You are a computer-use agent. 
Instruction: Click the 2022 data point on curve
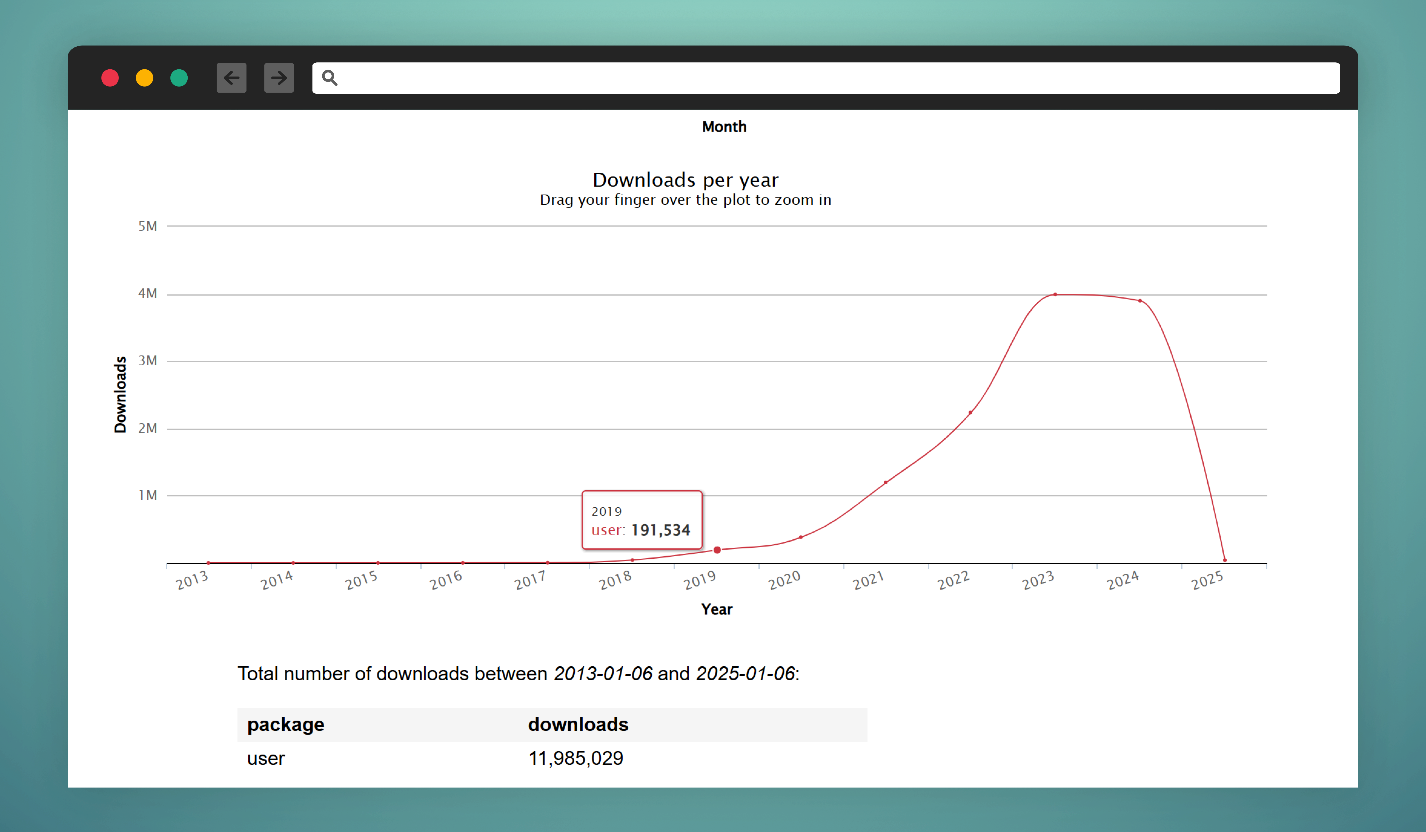coord(970,412)
